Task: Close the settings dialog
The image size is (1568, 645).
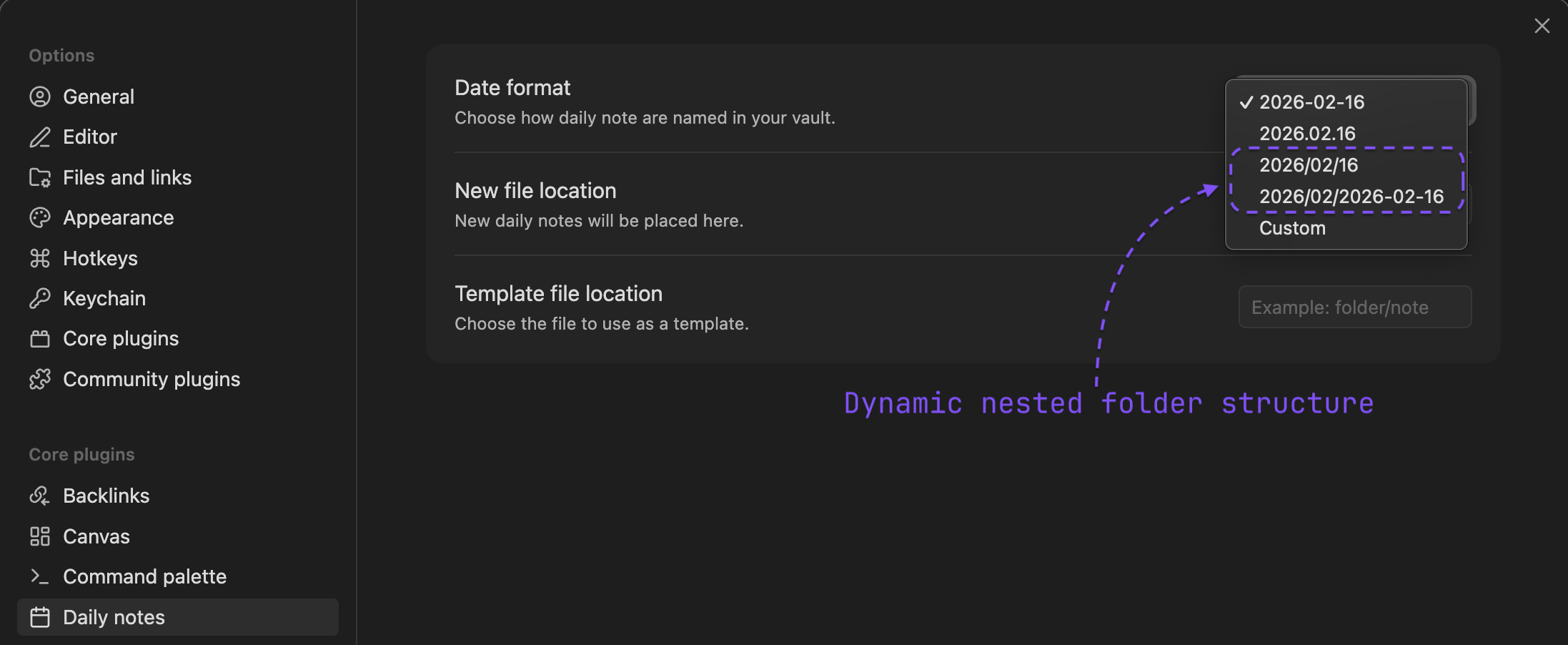Action: click(1542, 26)
